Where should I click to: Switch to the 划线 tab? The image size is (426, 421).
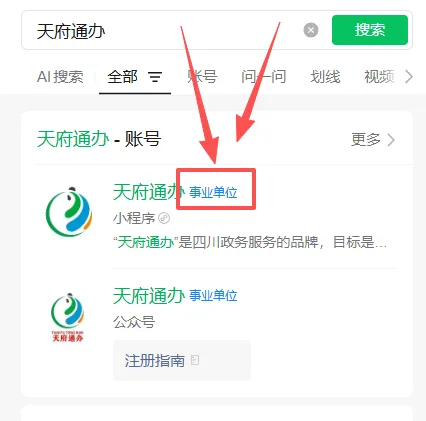coord(325,77)
